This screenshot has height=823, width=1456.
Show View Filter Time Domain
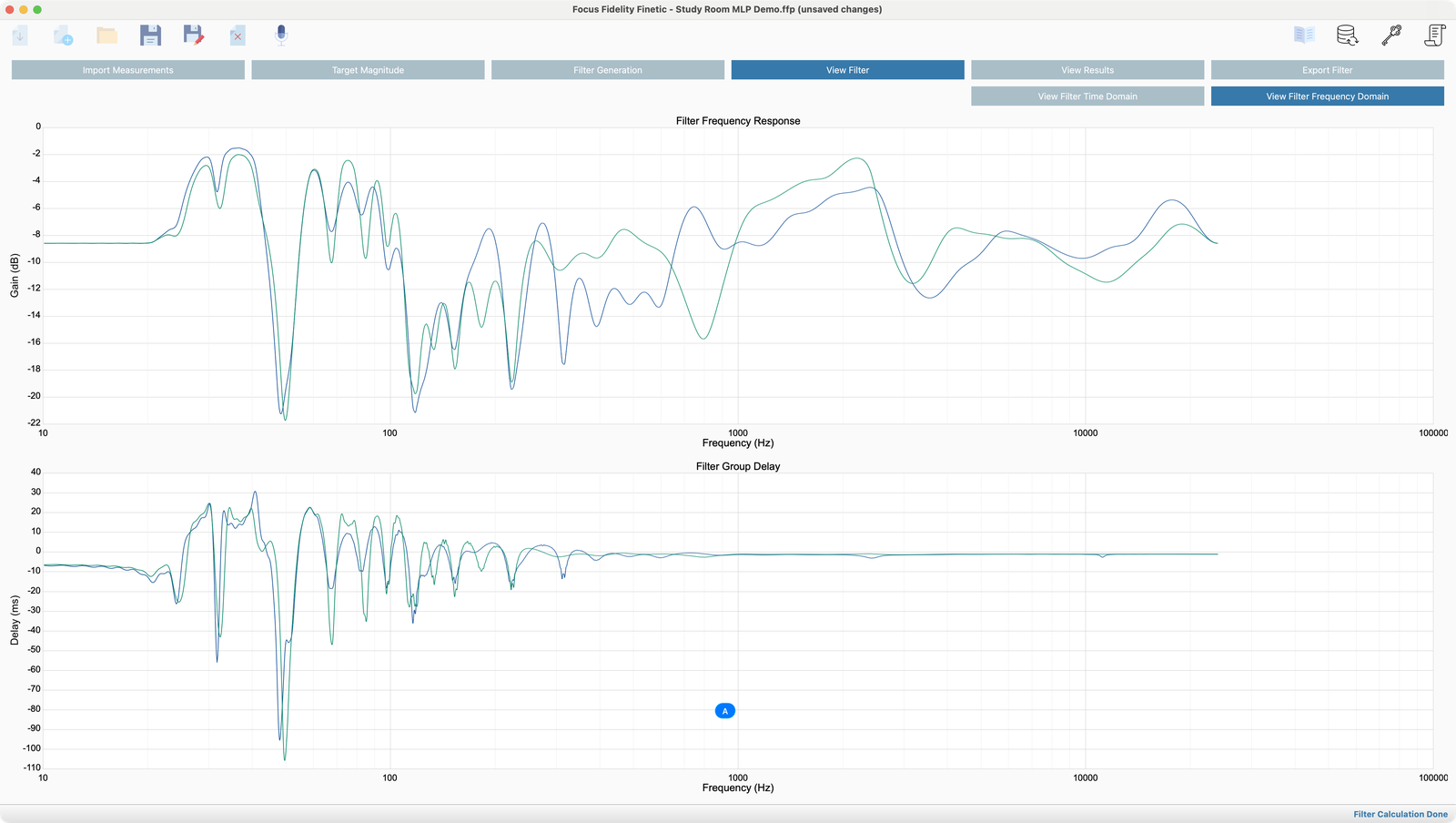click(1087, 97)
